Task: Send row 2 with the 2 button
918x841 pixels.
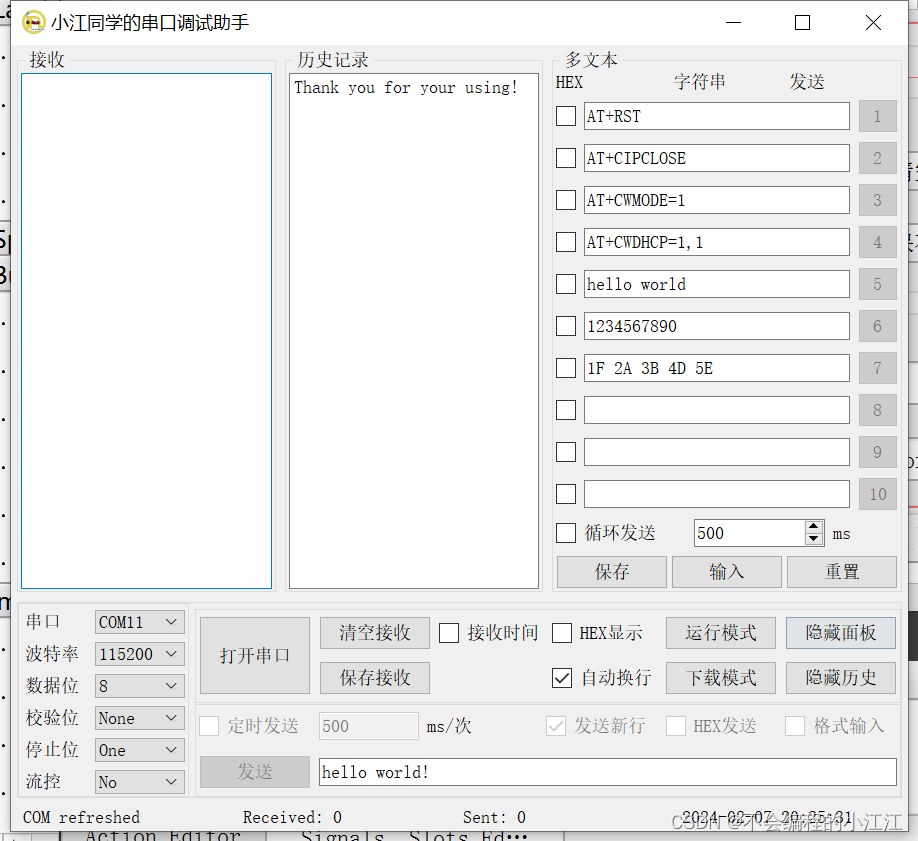Action: click(878, 158)
